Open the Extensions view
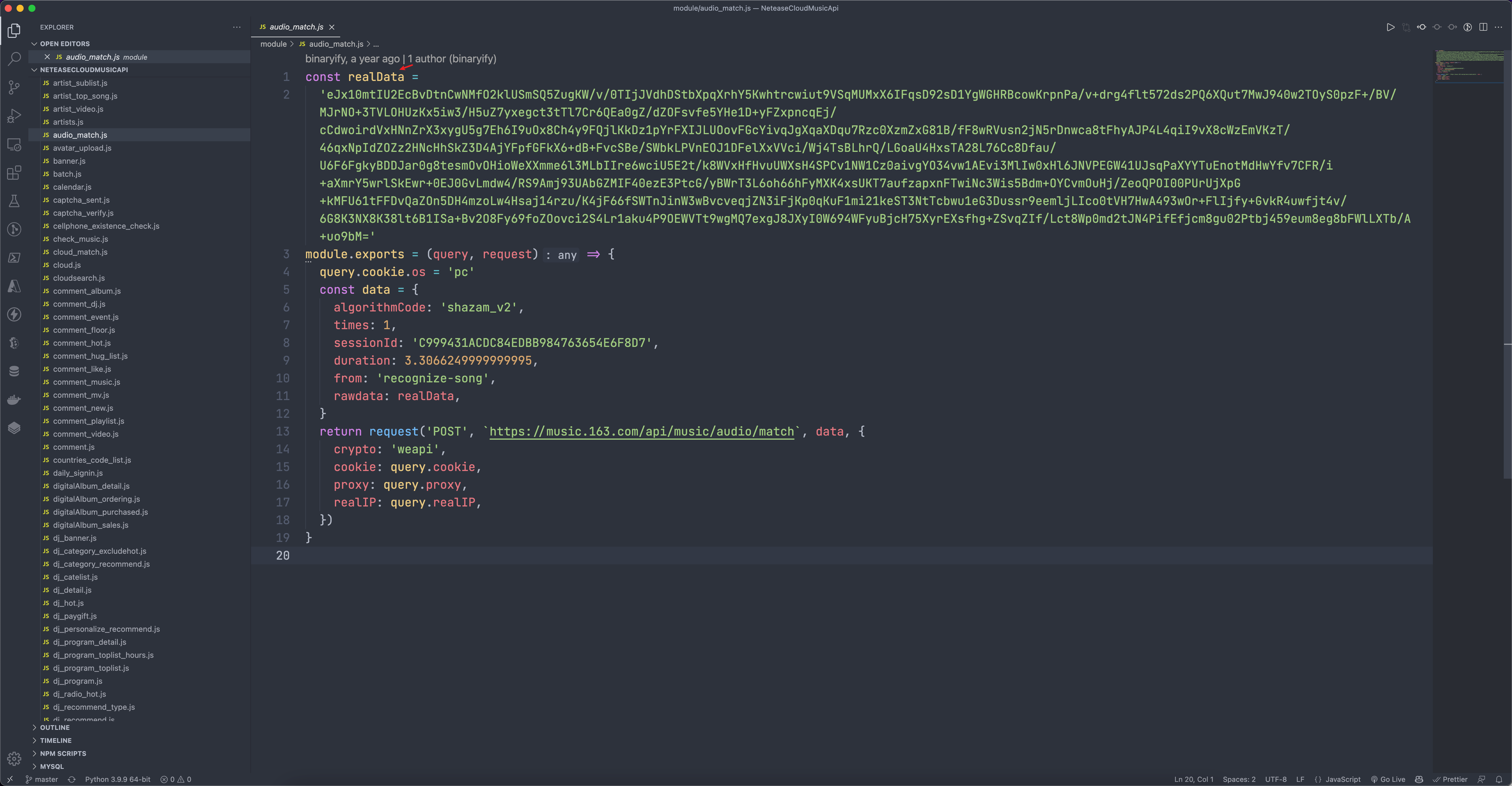The image size is (1512, 786). tap(14, 173)
